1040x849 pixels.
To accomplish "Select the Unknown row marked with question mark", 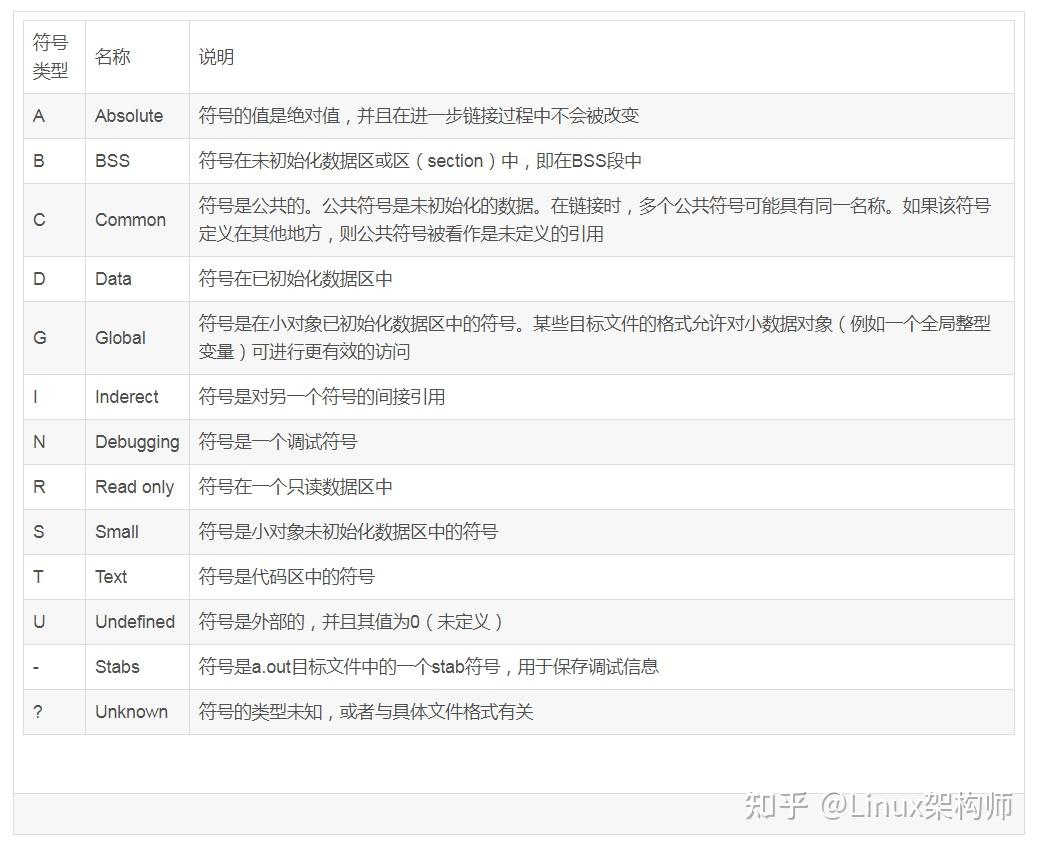I will point(400,712).
